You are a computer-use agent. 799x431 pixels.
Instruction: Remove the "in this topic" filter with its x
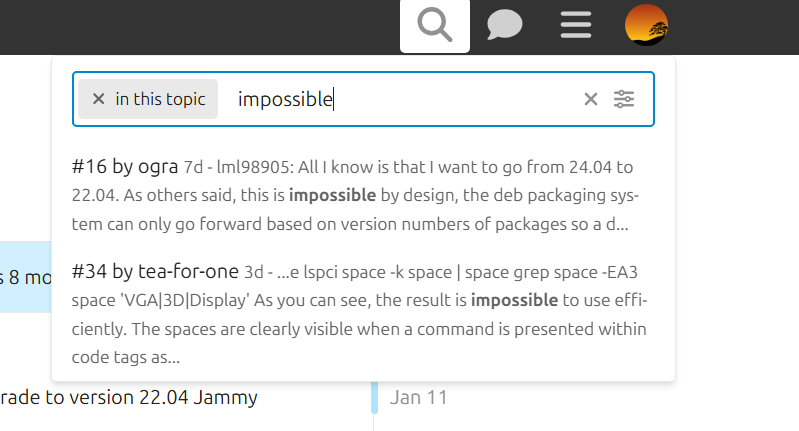click(x=98, y=99)
